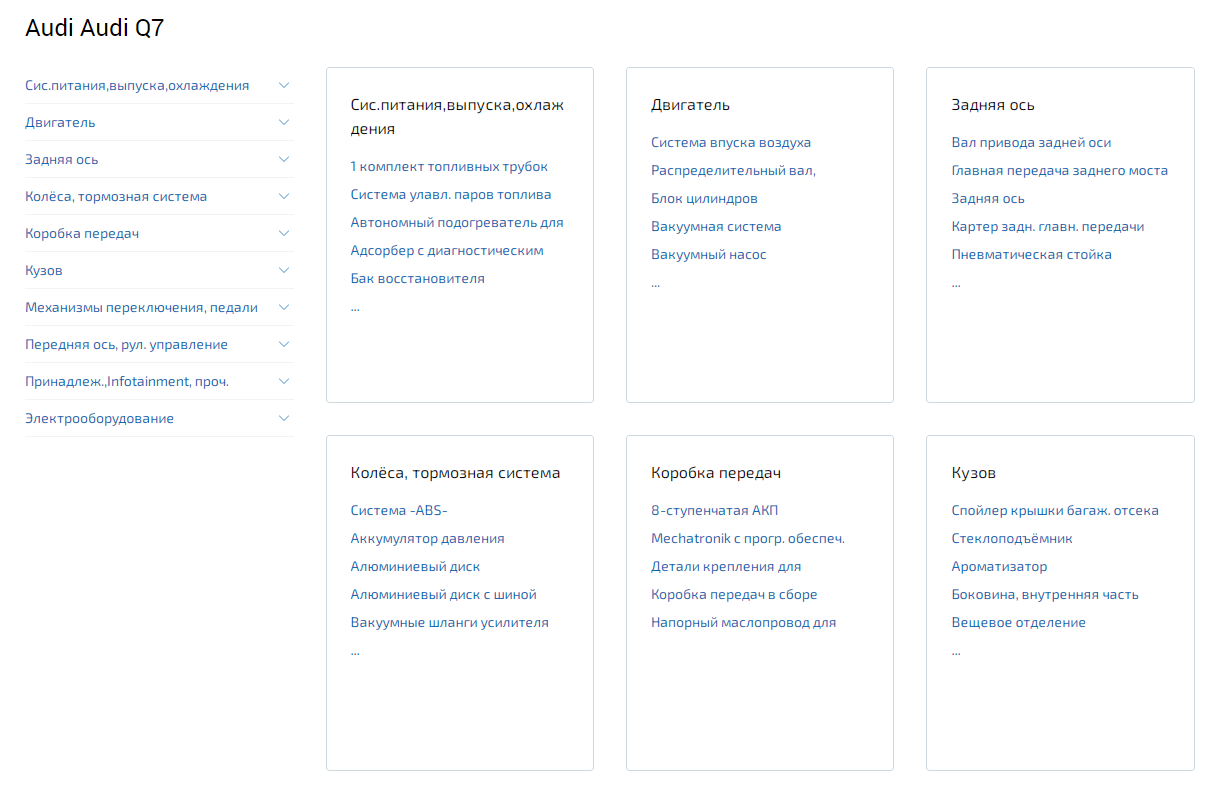Open Mechatronik с прогр. обеспеч. link
Image resolution: width=1217 pixels, height=790 pixels.
coord(748,539)
